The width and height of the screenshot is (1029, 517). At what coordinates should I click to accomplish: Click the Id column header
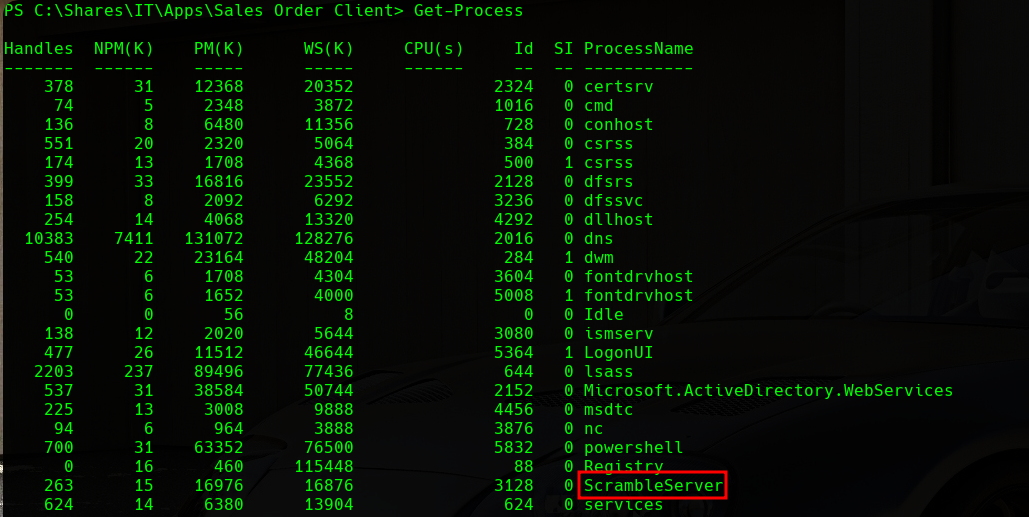click(524, 49)
